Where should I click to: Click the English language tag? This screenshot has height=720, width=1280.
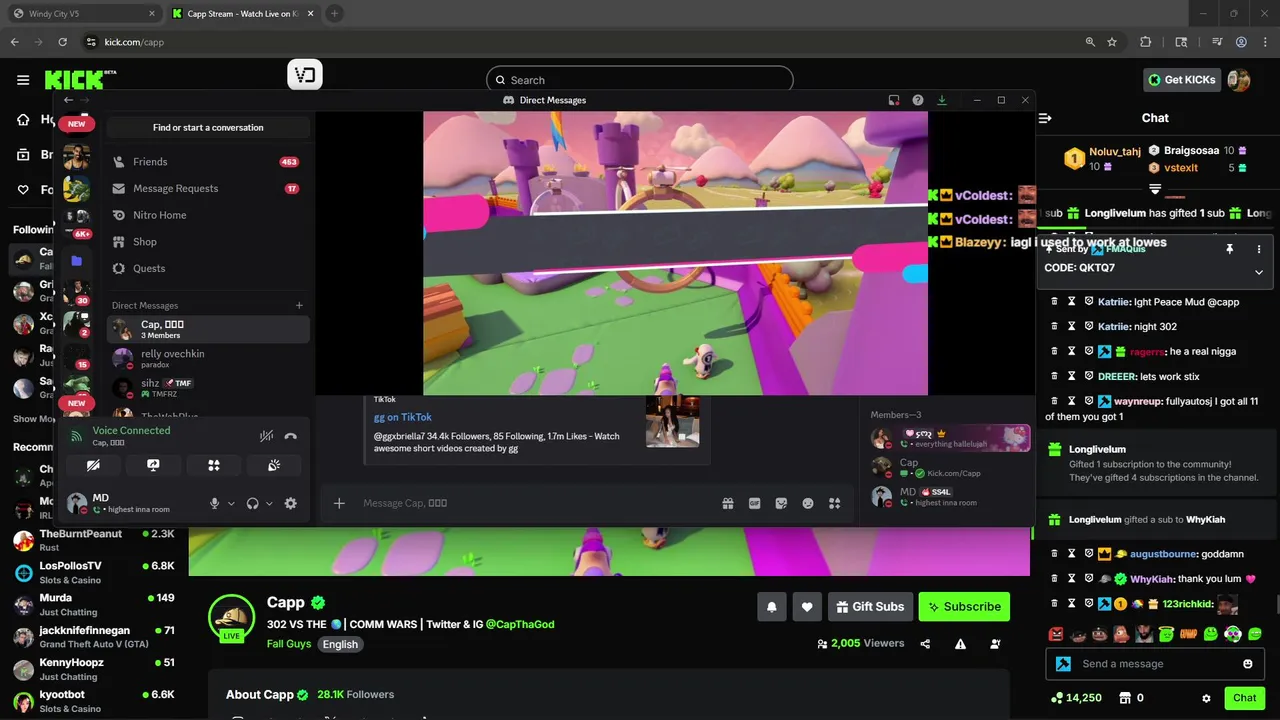[340, 644]
